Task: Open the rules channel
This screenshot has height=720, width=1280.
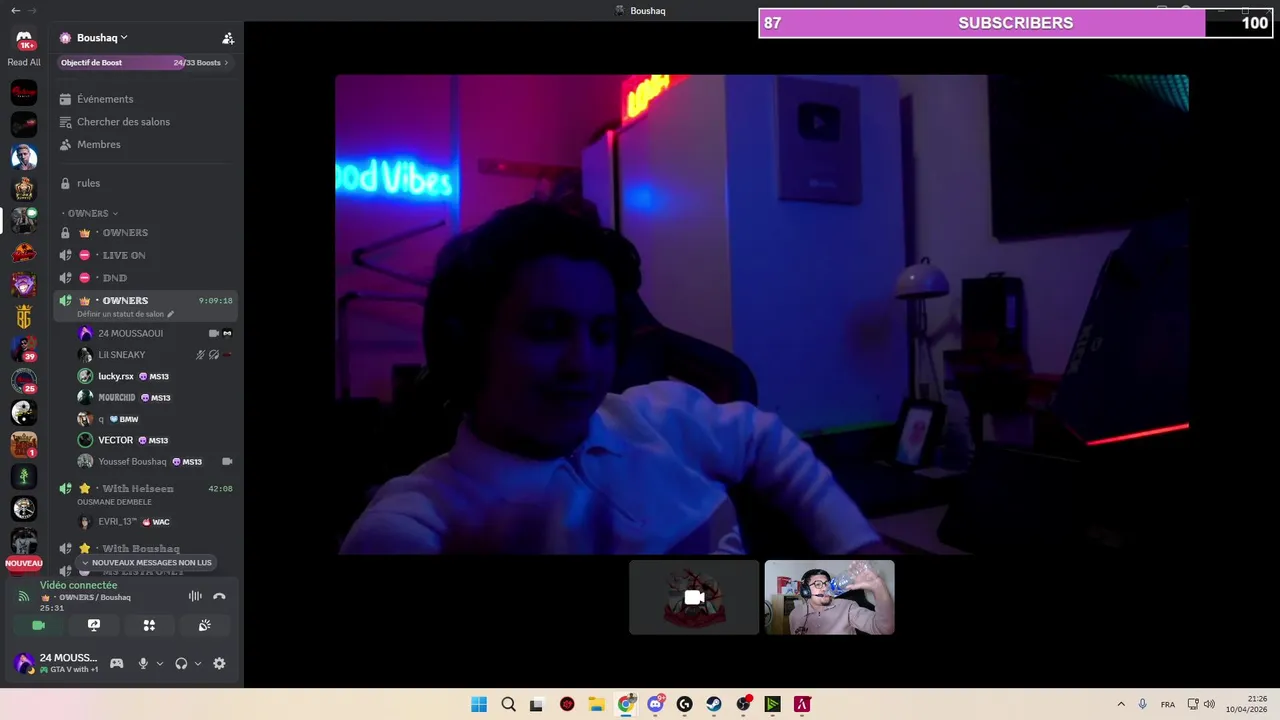Action: coord(145,183)
